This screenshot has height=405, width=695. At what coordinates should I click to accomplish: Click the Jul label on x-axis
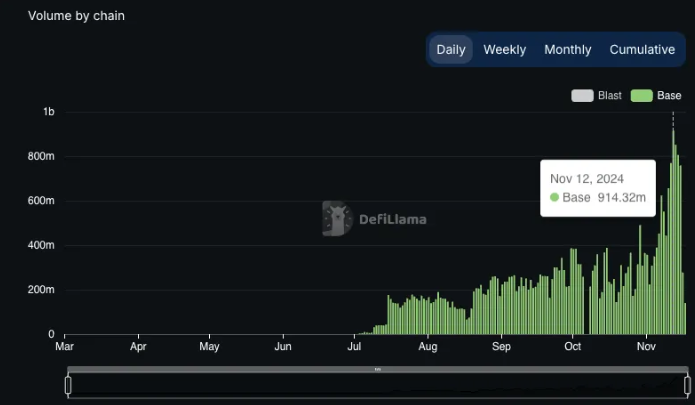click(354, 347)
